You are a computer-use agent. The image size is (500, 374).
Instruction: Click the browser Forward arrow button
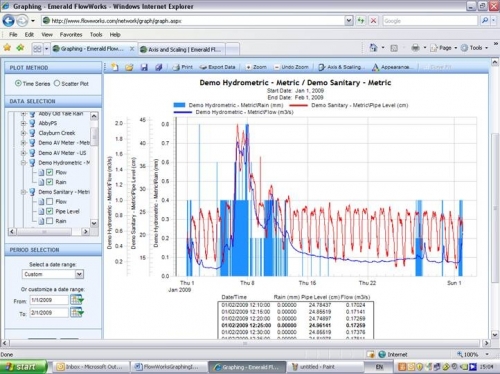[22, 21]
